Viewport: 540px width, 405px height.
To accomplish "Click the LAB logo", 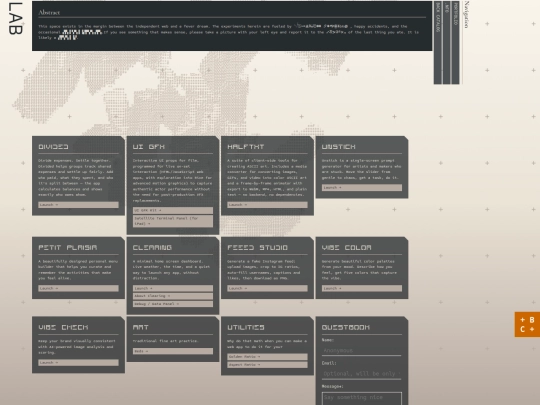I will pyautogui.click(x=15, y=18).
